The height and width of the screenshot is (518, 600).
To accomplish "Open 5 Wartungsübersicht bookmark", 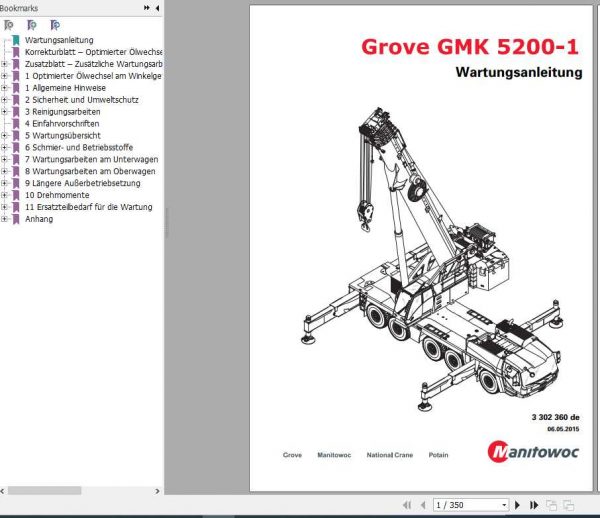I will point(63,135).
